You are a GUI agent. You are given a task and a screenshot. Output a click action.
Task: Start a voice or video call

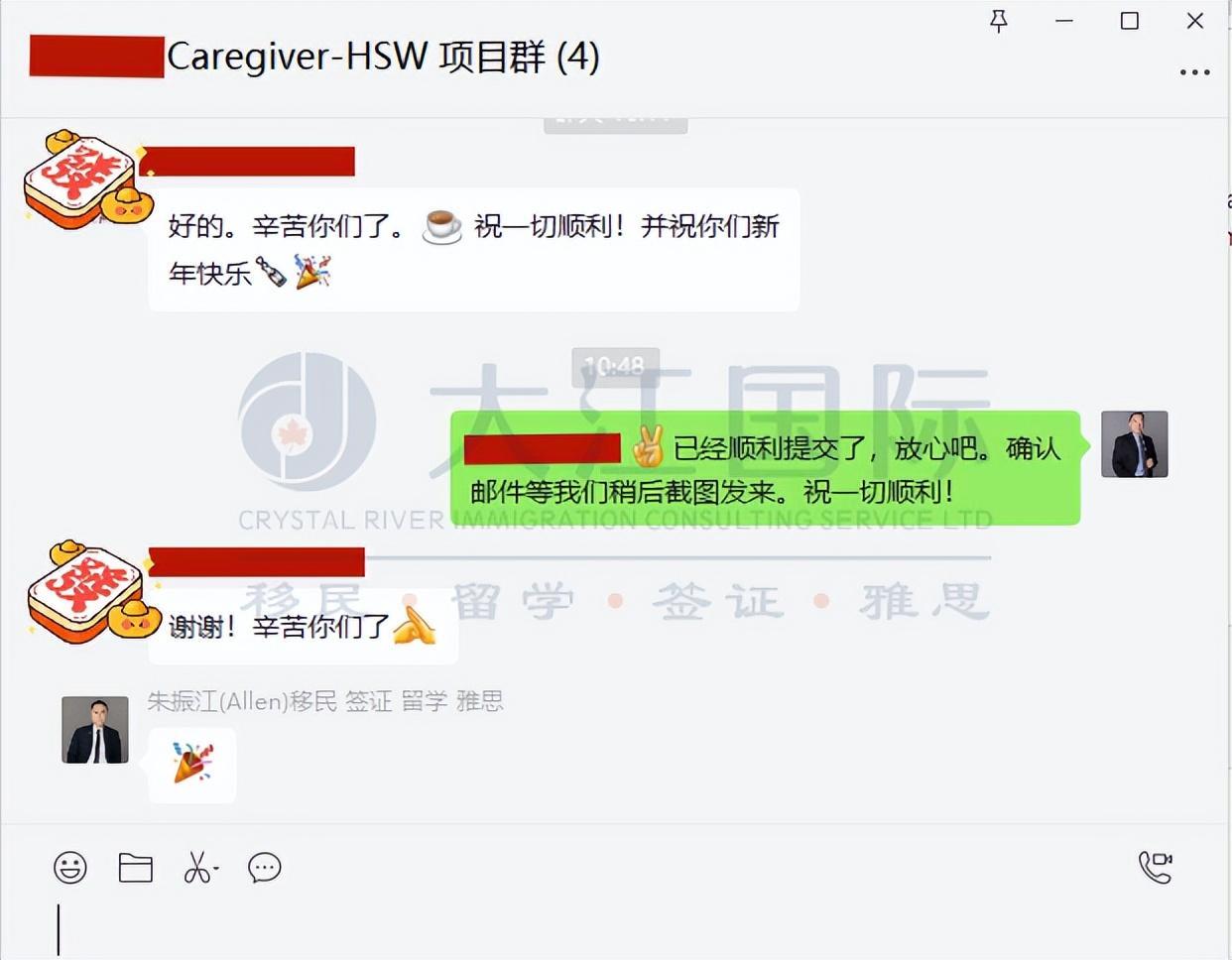click(1156, 867)
